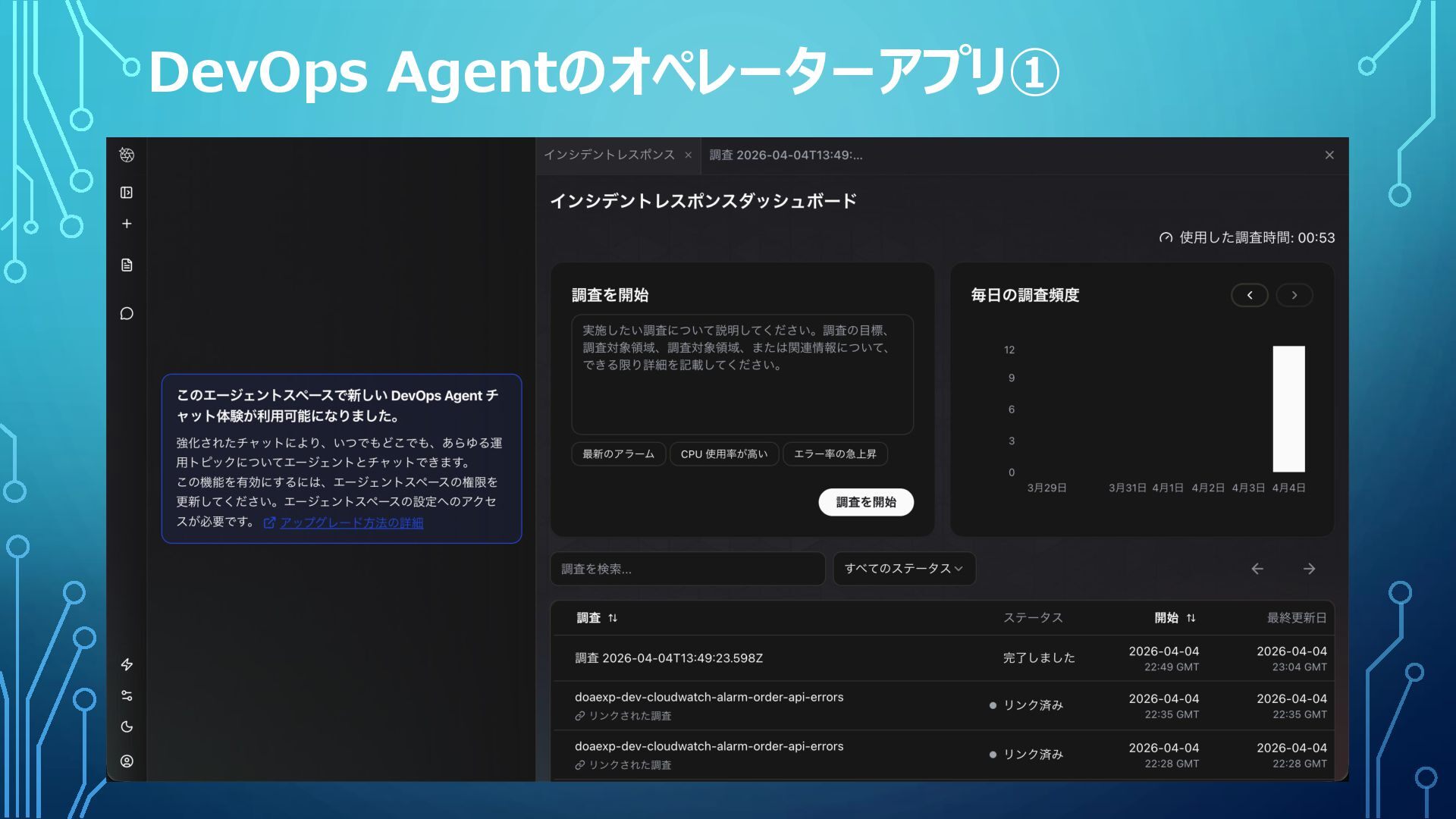
Task: Select the 最新のアラーム suggestion chip
Action: point(618,454)
